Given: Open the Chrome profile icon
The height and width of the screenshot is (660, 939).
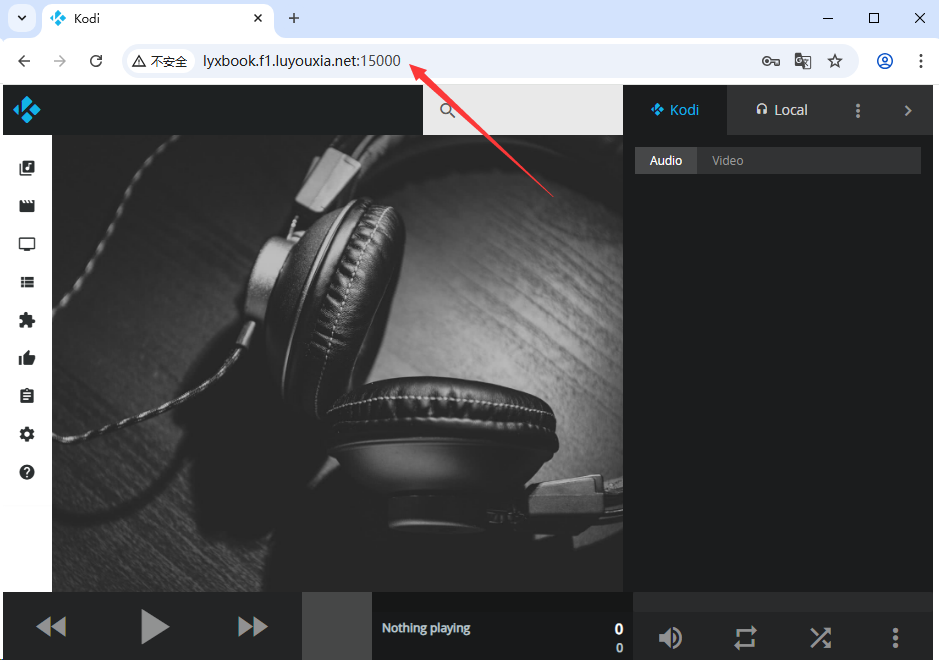Looking at the screenshot, I should point(885,60).
